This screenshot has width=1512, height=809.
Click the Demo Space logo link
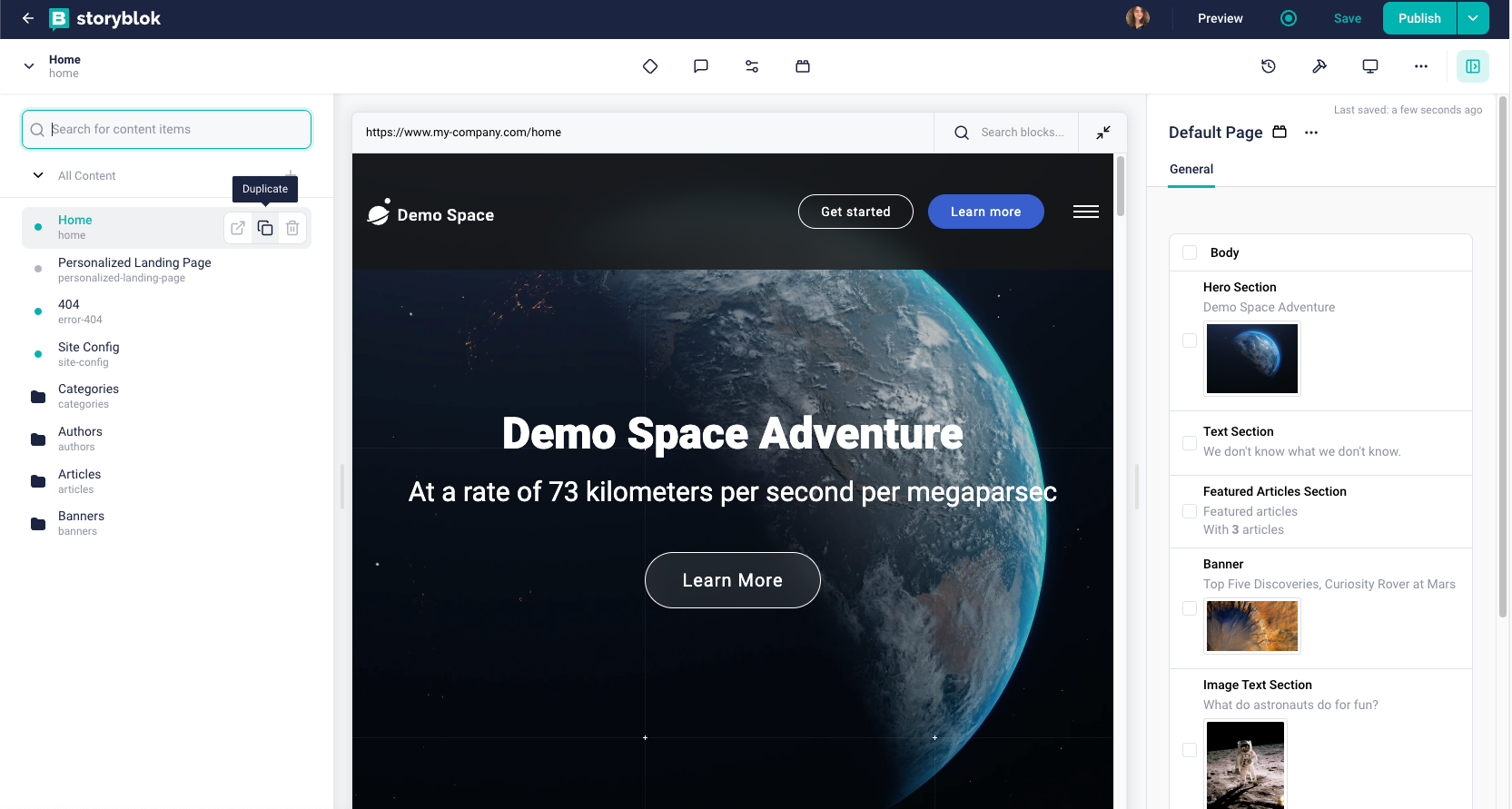(430, 212)
